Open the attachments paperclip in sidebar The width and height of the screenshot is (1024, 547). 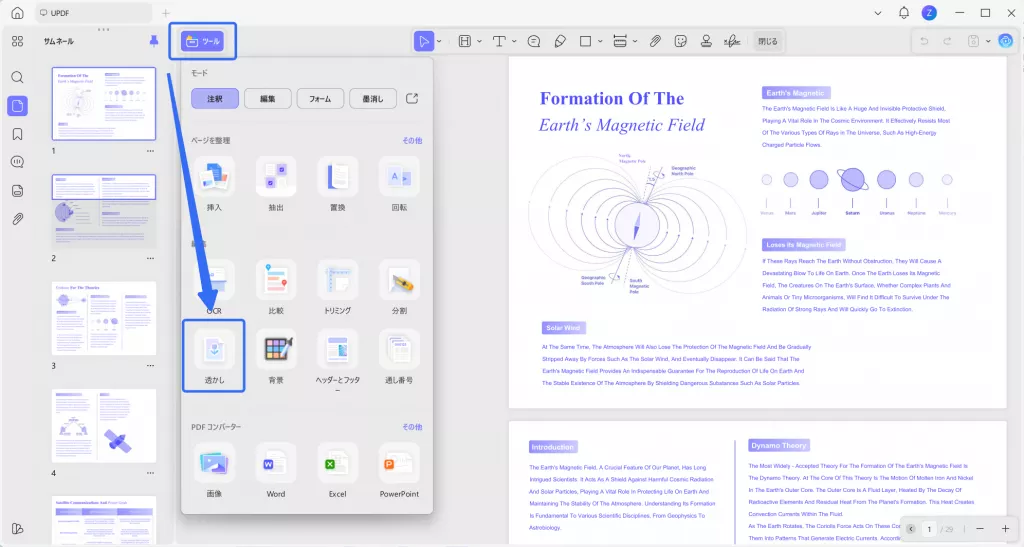pyautogui.click(x=18, y=219)
